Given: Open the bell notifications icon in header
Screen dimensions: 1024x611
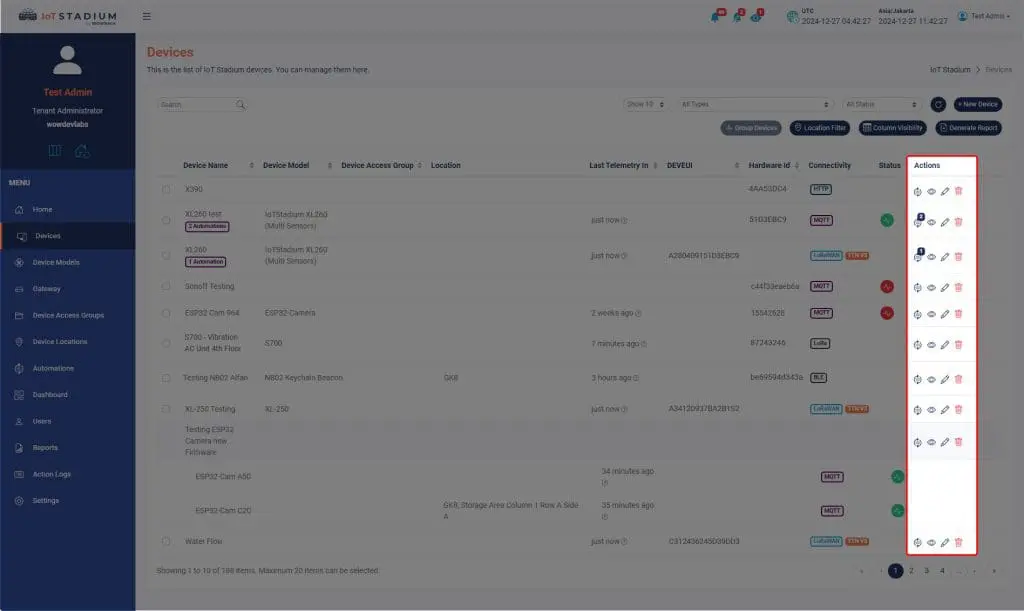Looking at the screenshot, I should click(716, 17).
